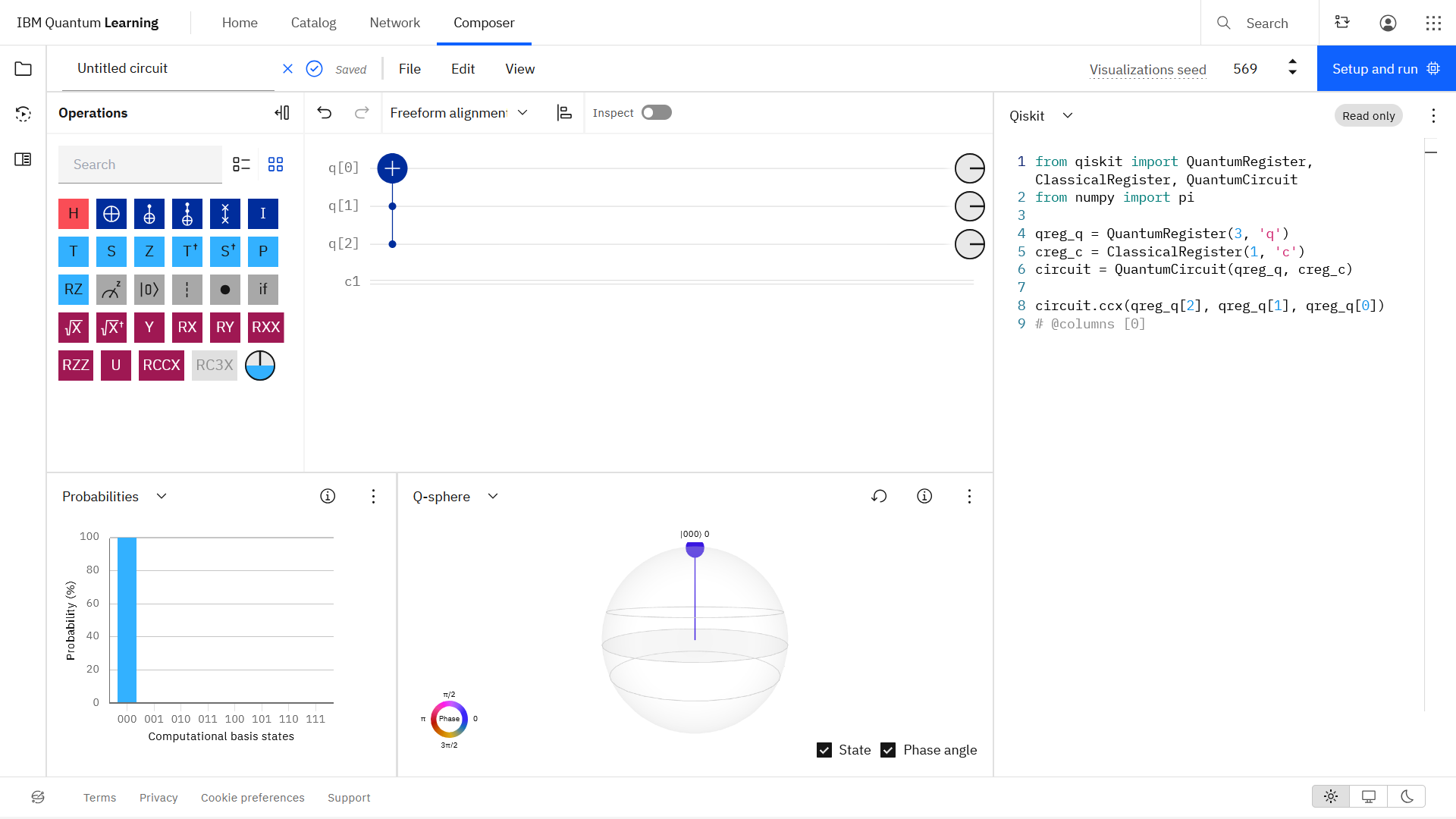Add the phase disk to the circuit

point(260,366)
